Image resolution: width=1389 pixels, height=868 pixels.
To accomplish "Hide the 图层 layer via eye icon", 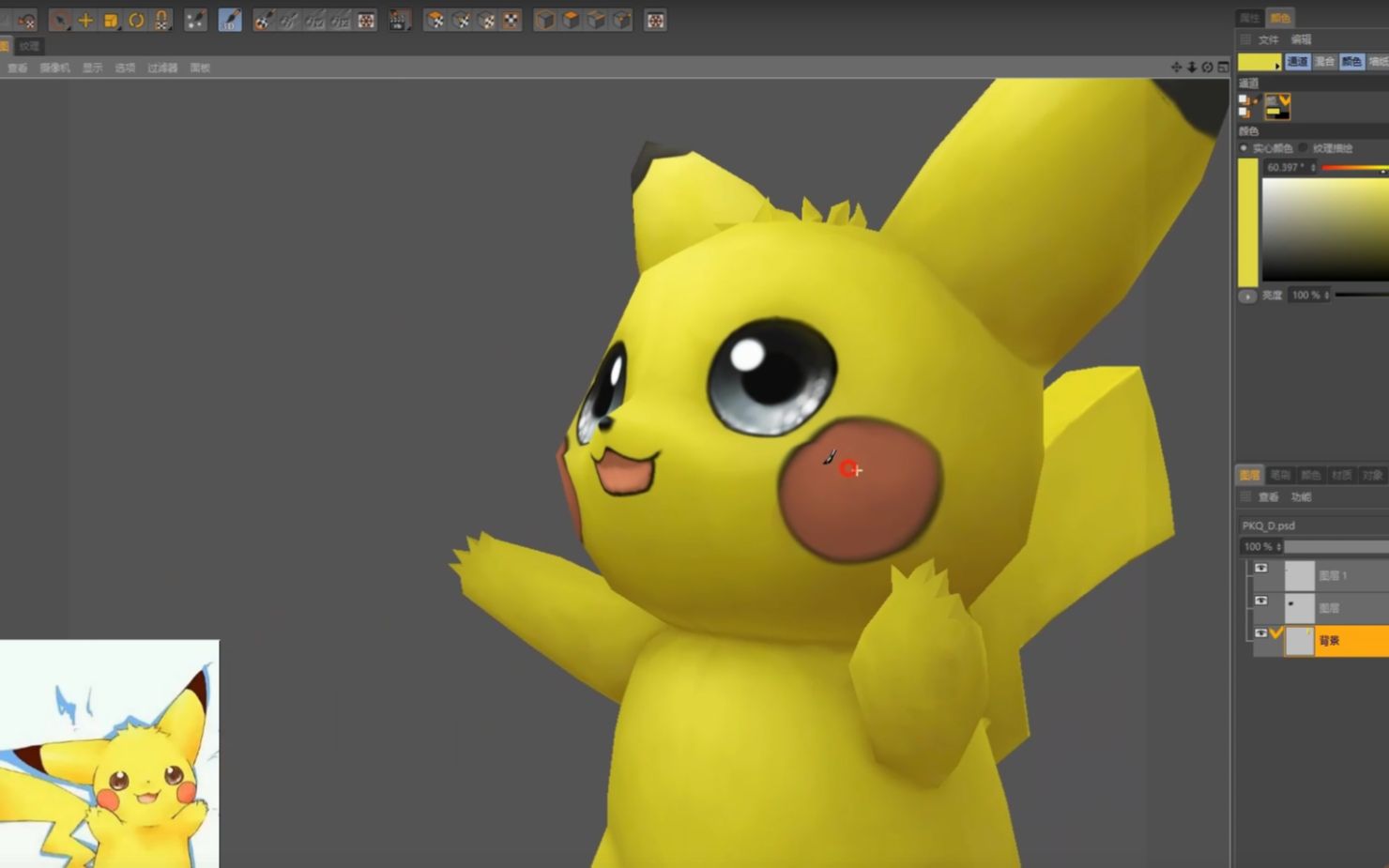I will (x=1261, y=601).
